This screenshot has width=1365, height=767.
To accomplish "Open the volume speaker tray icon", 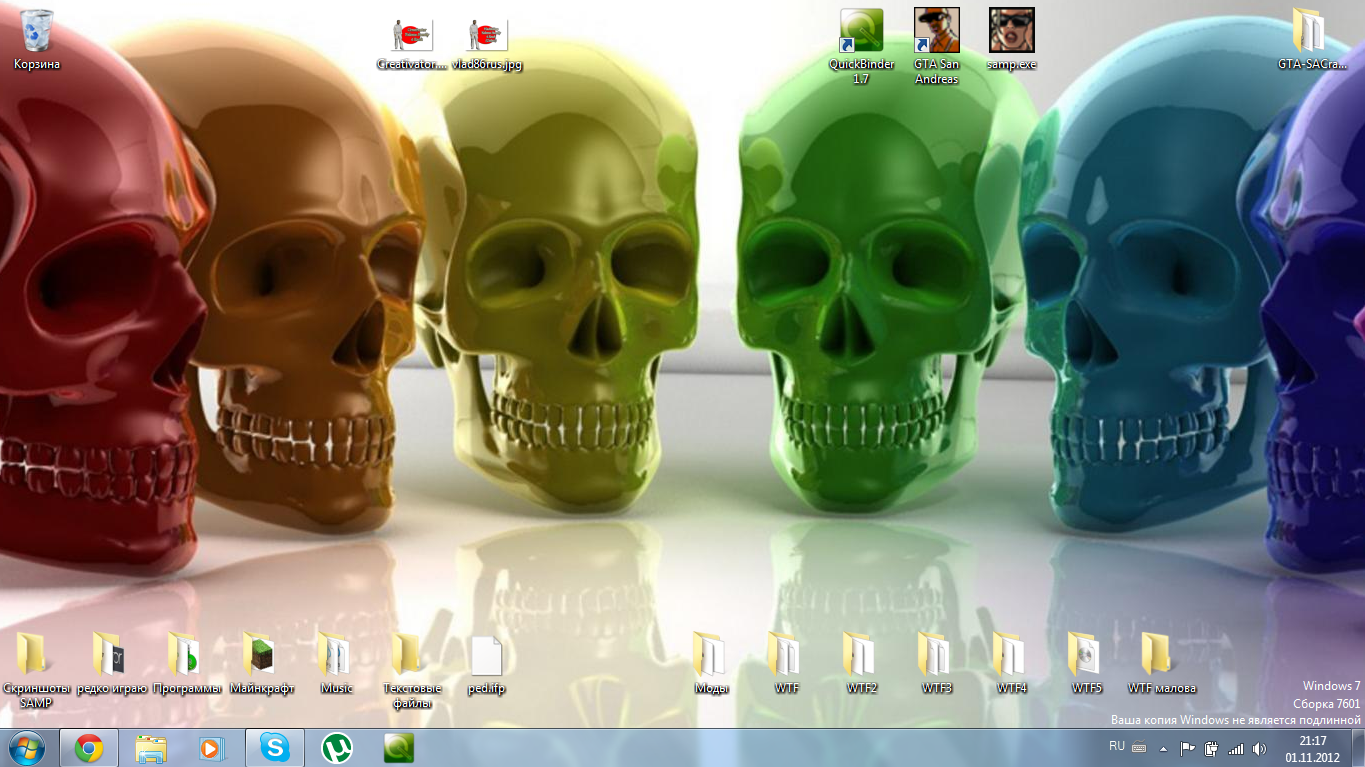I will [x=1259, y=748].
